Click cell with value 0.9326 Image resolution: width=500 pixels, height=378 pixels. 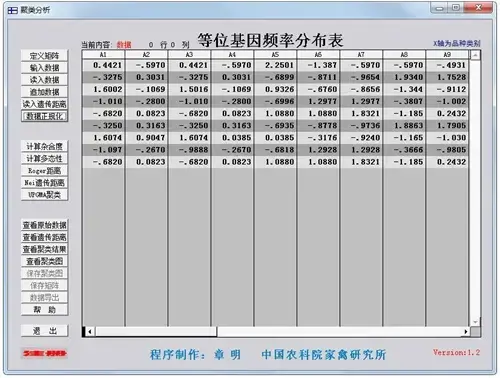pyautogui.click(x=275, y=89)
